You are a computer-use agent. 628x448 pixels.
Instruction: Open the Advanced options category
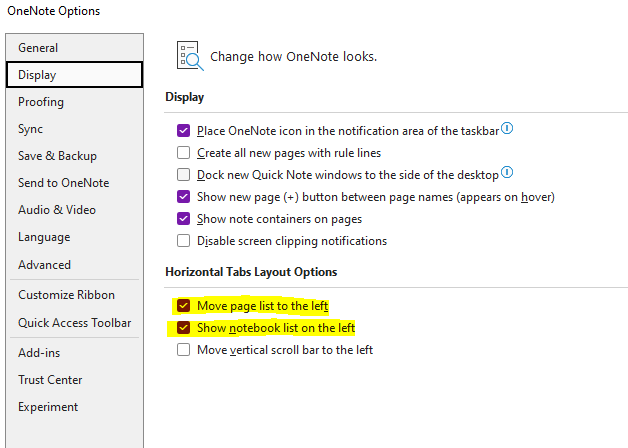[74, 265]
